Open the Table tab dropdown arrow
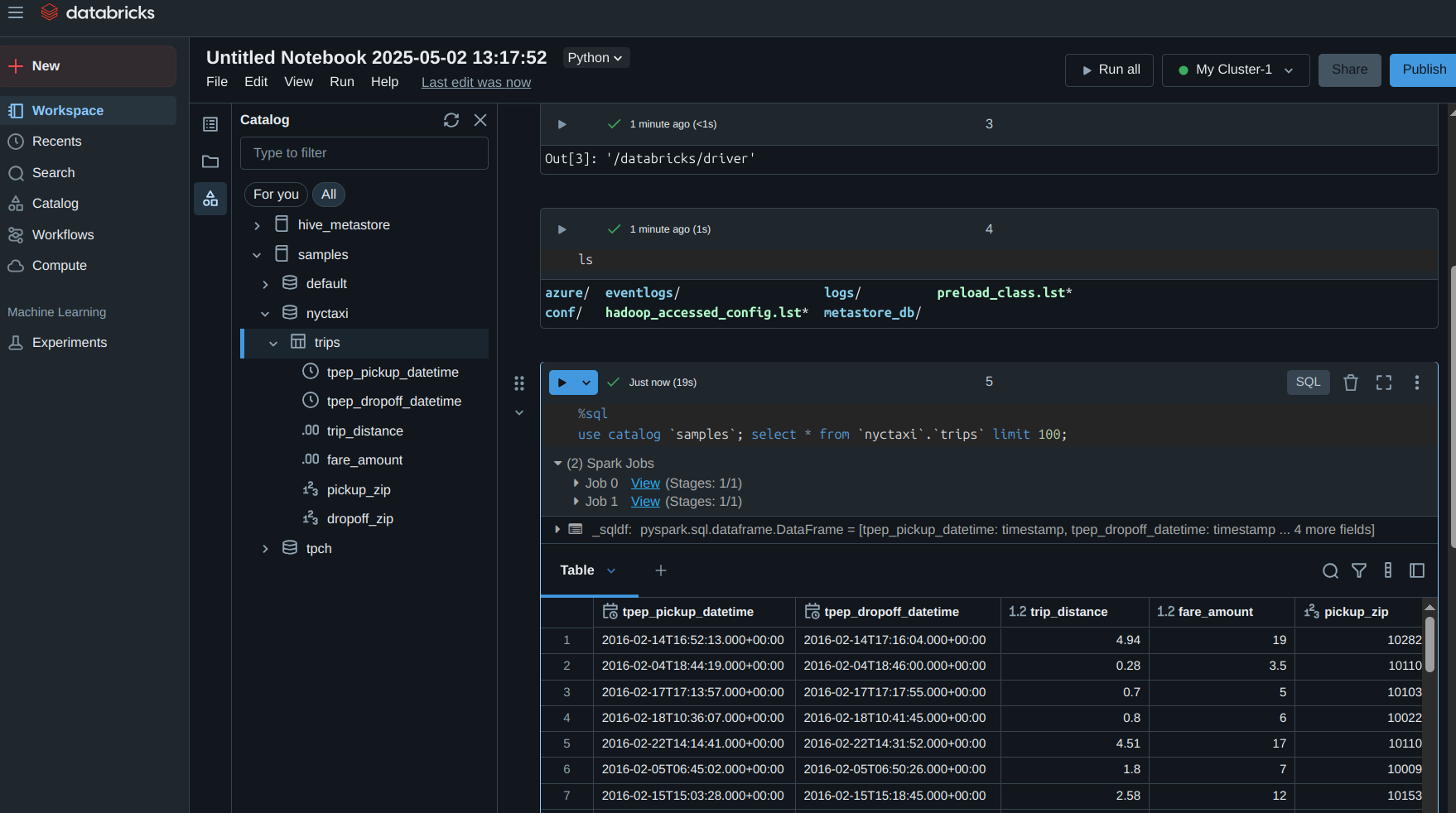The image size is (1456, 813). 611,570
